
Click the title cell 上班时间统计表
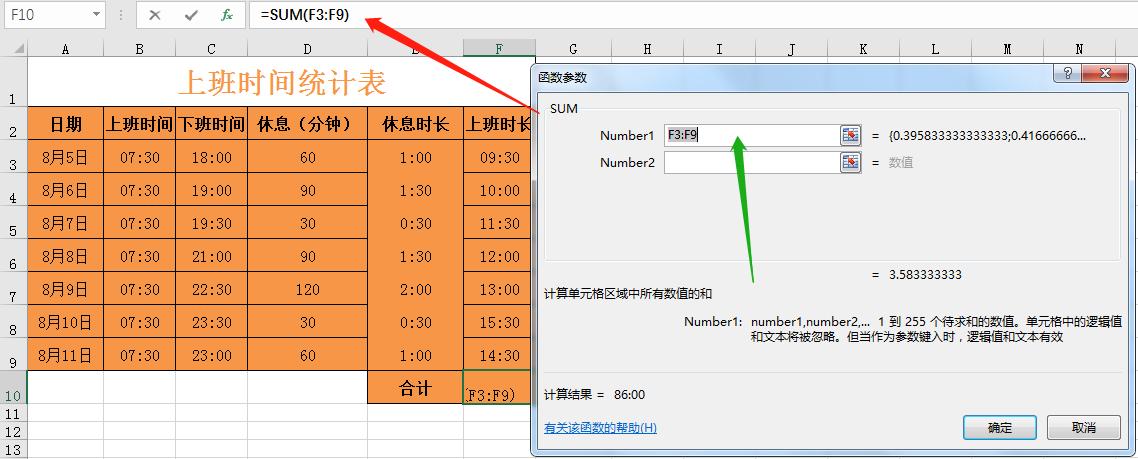click(x=282, y=82)
